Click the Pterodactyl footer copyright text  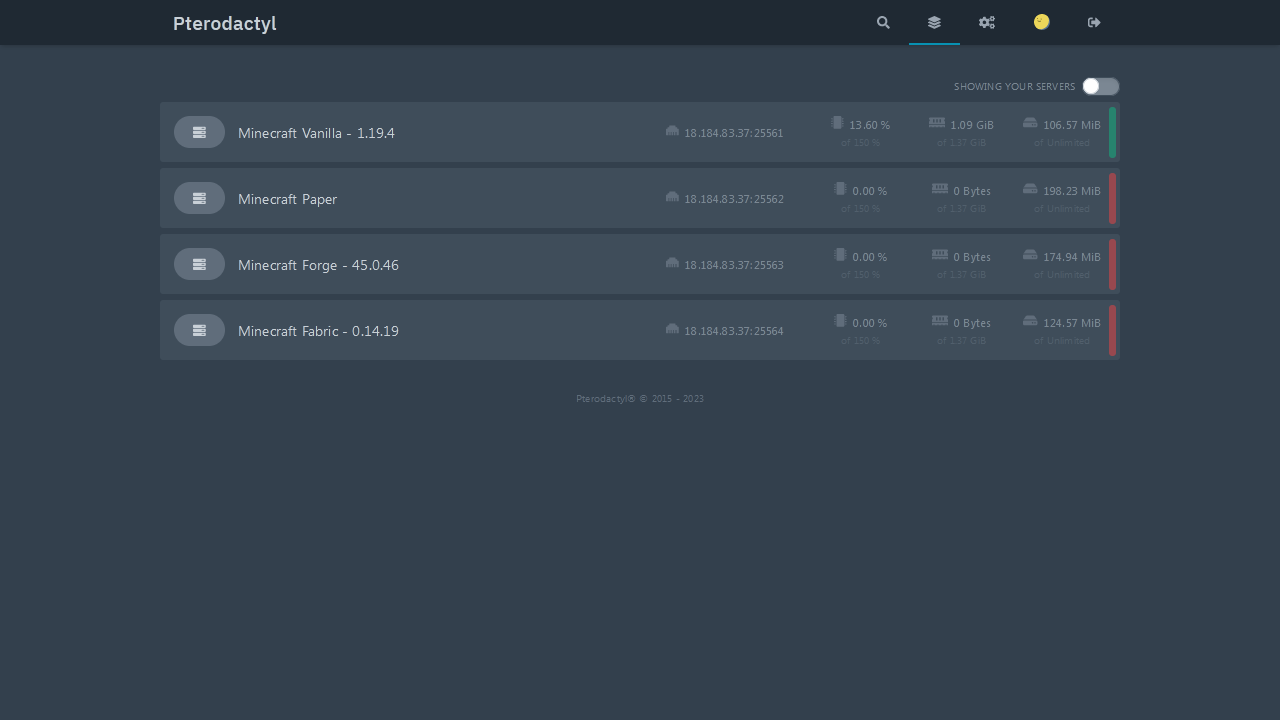[x=639, y=398]
